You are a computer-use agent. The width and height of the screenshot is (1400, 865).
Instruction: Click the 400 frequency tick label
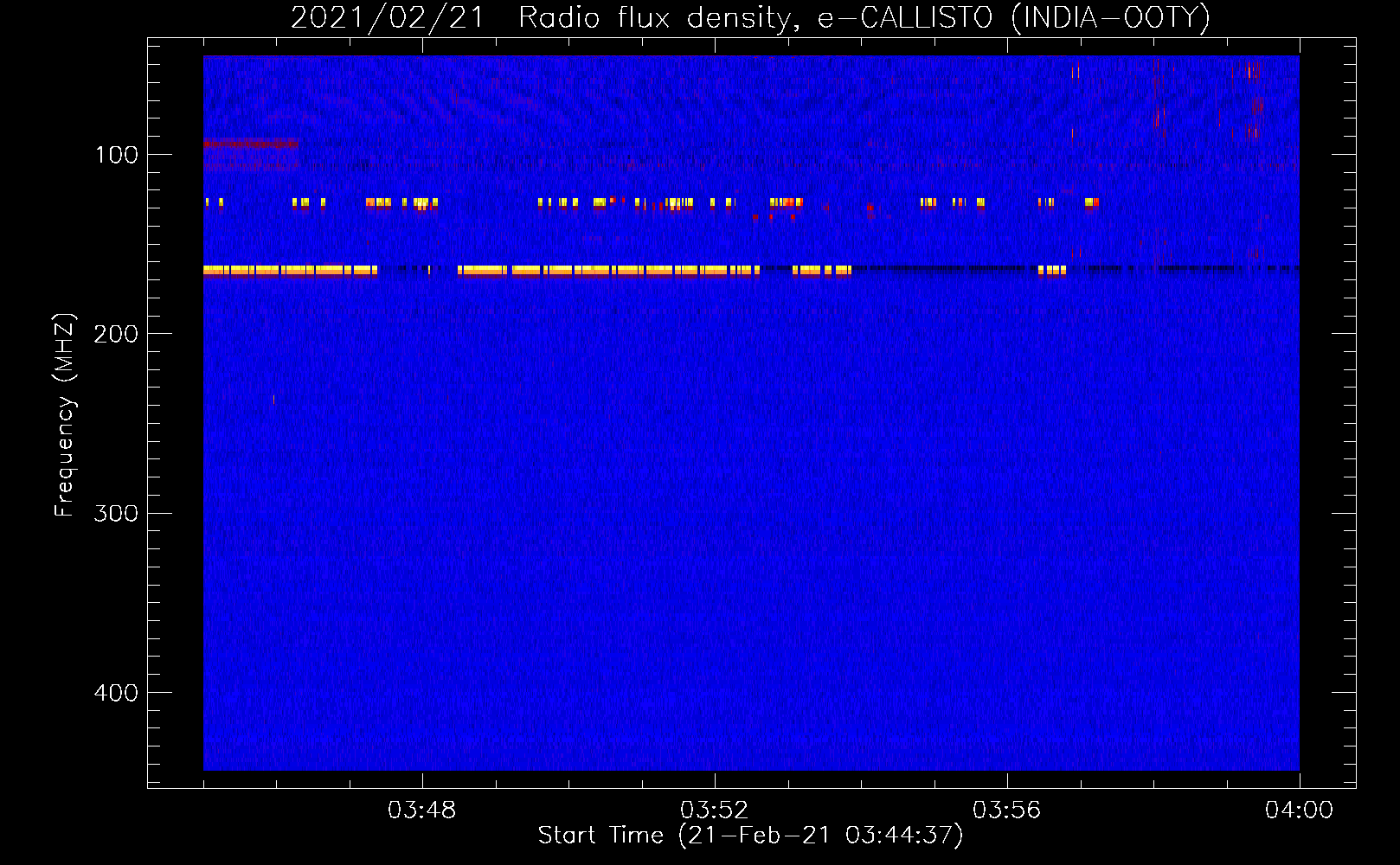click(x=117, y=693)
